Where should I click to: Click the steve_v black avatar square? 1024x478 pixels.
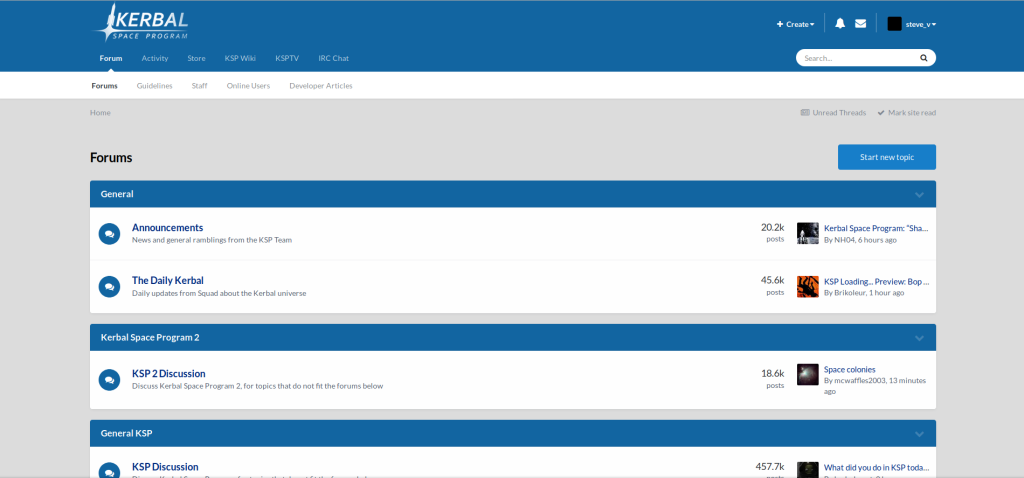click(894, 24)
